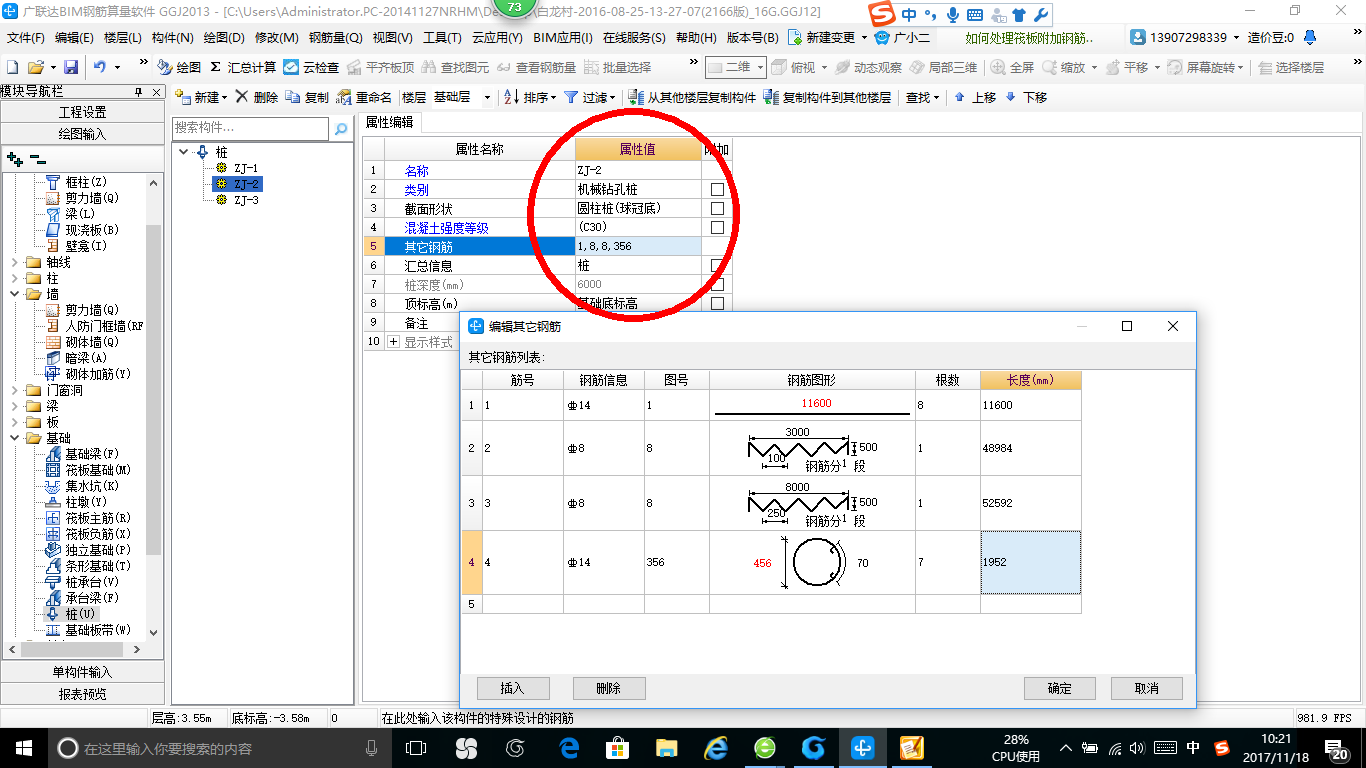Open the 构件(N) menu
This screenshot has height=768, width=1366.
[x=172, y=37]
